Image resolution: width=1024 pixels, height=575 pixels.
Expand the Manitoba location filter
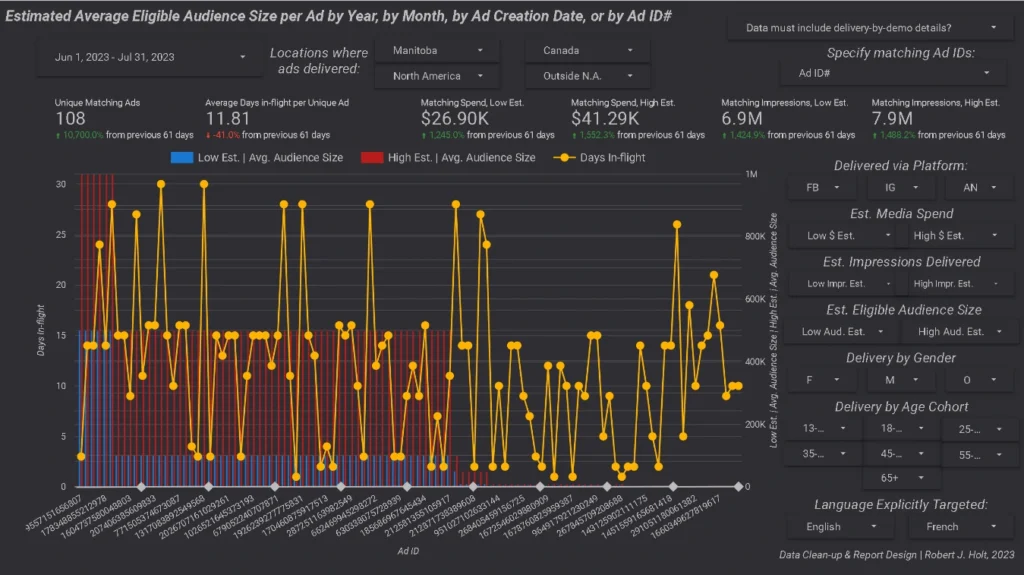pyautogui.click(x=437, y=50)
